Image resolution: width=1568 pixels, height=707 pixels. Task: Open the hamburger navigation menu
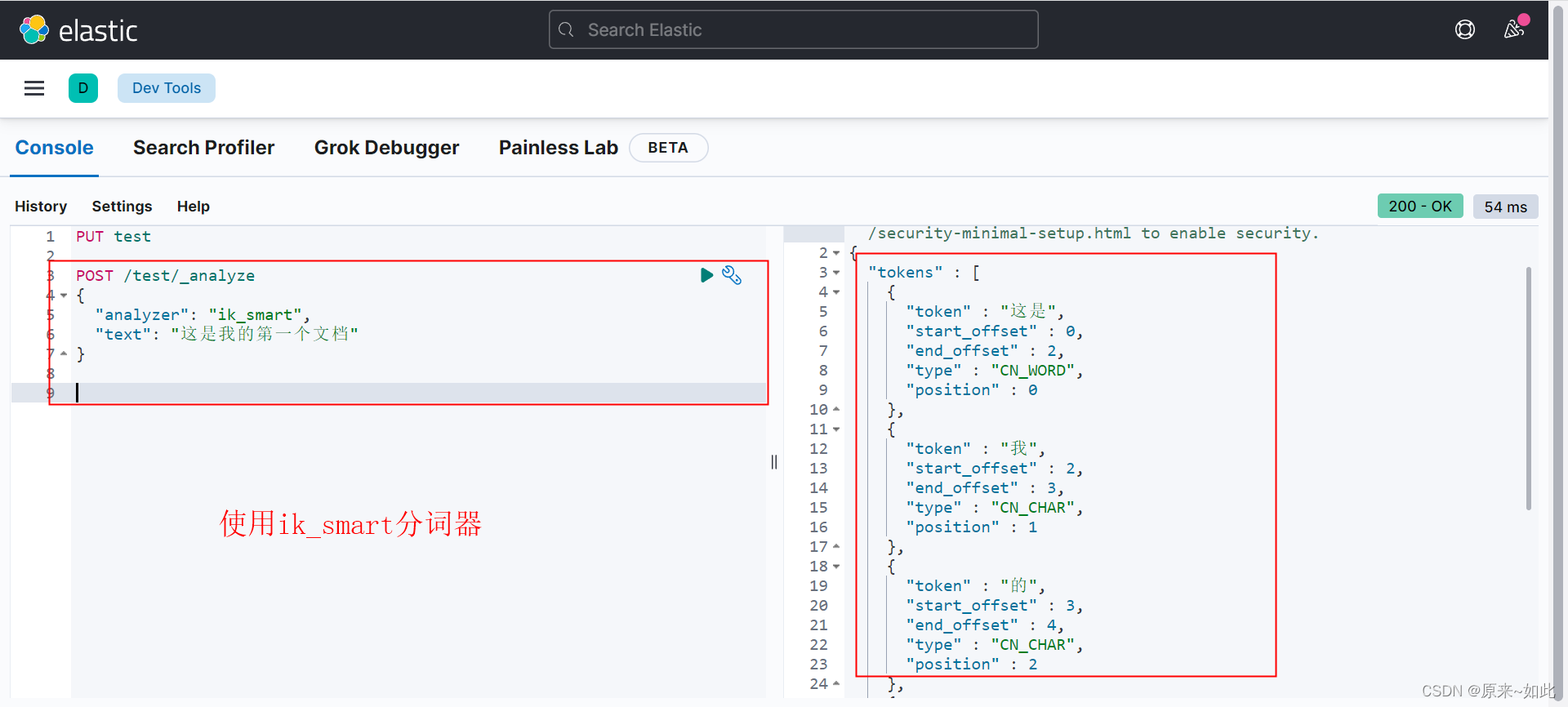click(x=34, y=88)
